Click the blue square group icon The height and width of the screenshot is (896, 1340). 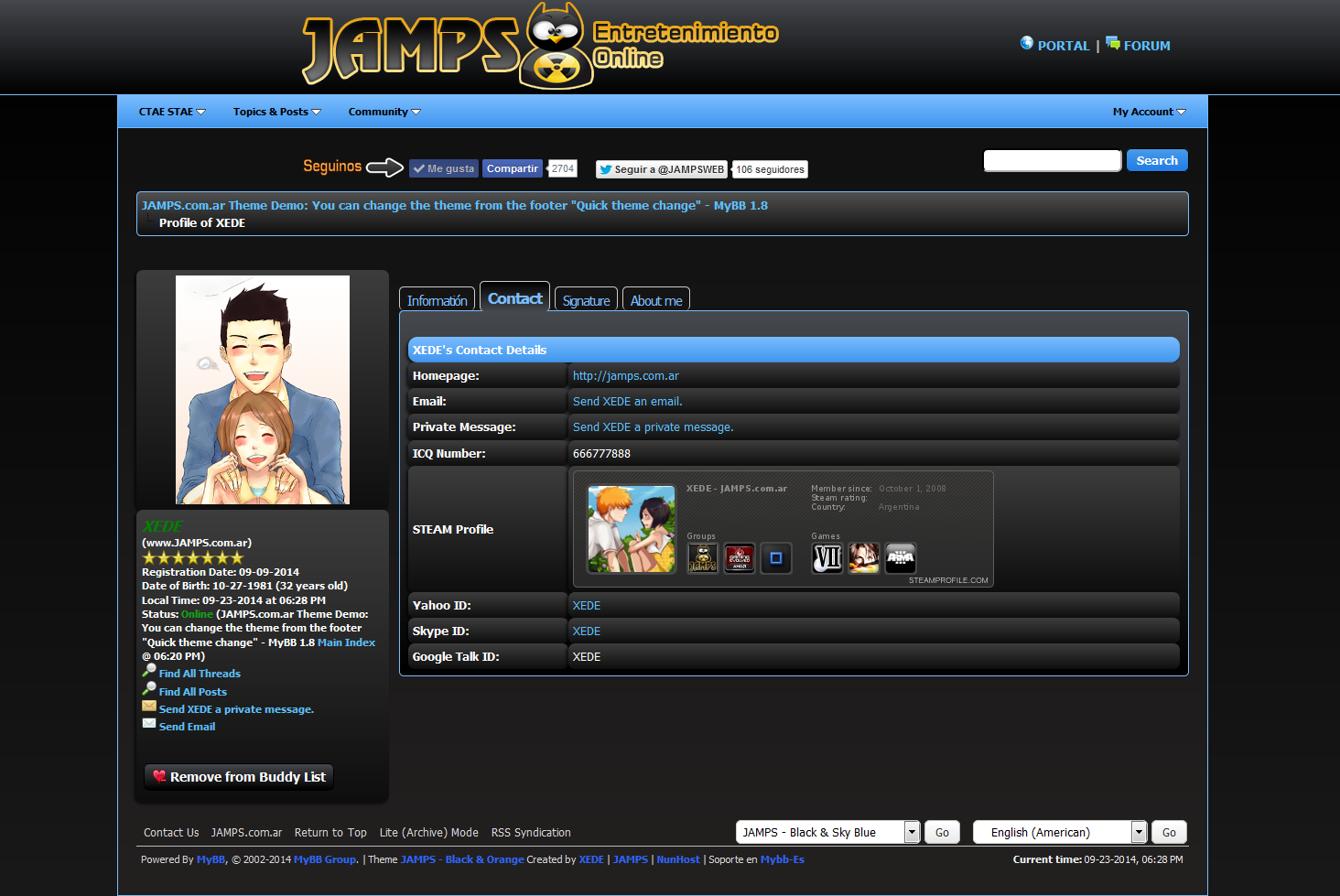775,558
